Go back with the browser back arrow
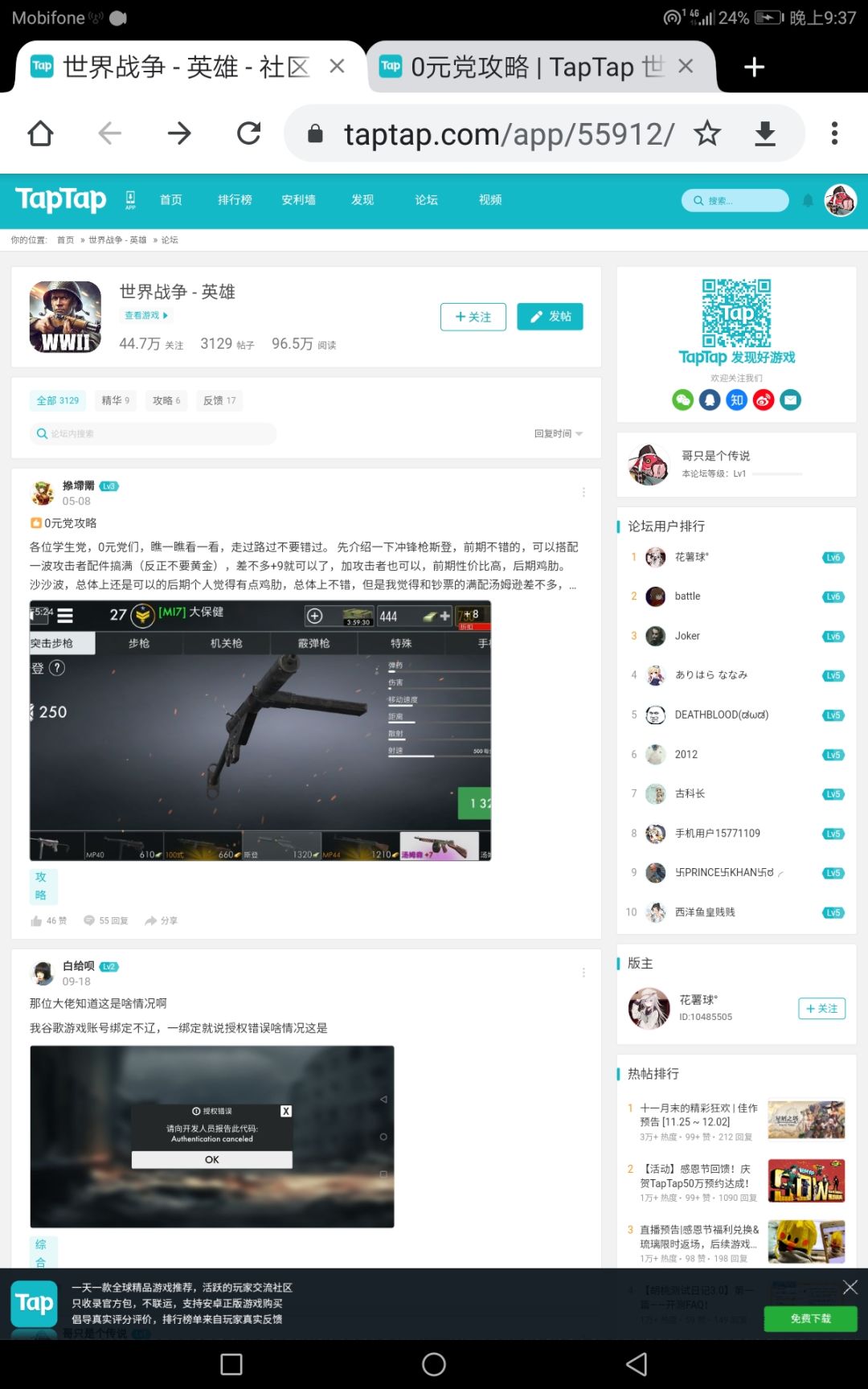 pos(109,133)
